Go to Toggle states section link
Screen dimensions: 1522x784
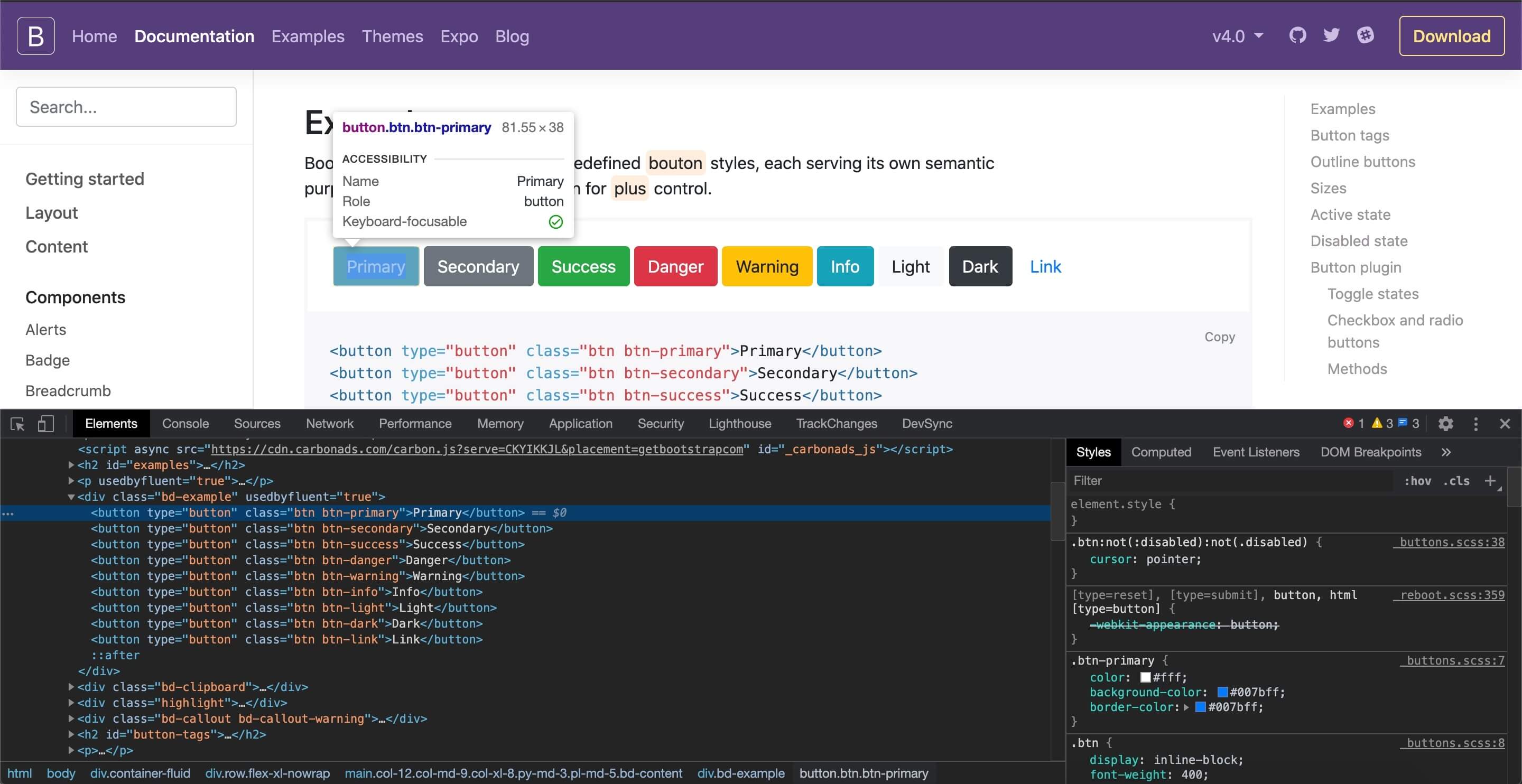click(x=1372, y=294)
